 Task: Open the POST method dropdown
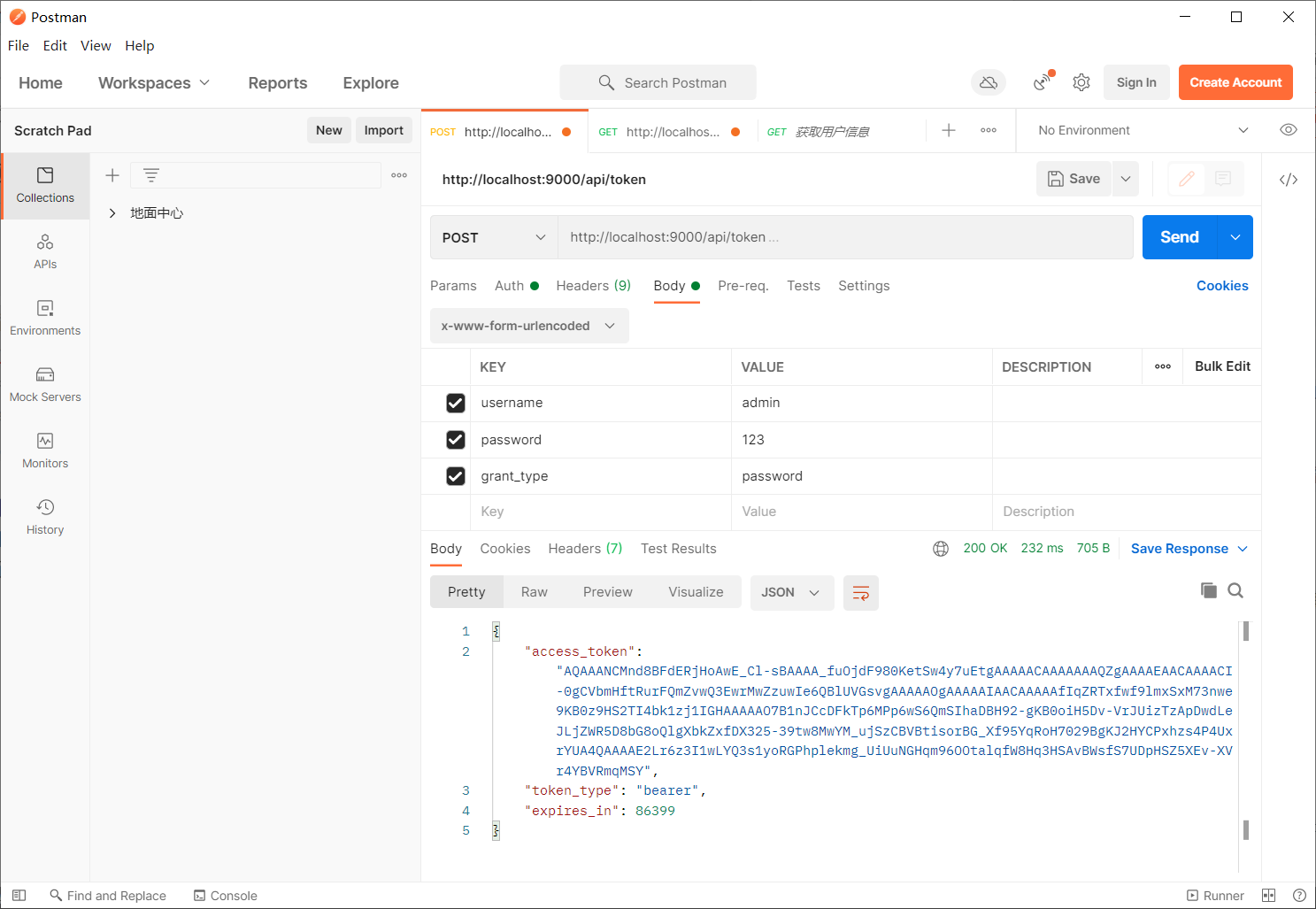(494, 237)
